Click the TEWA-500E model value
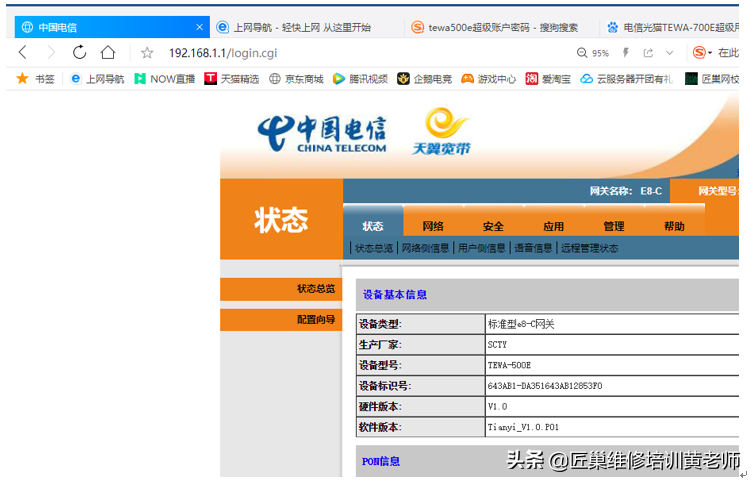Image resolution: width=754 pixels, height=484 pixels. (509, 365)
